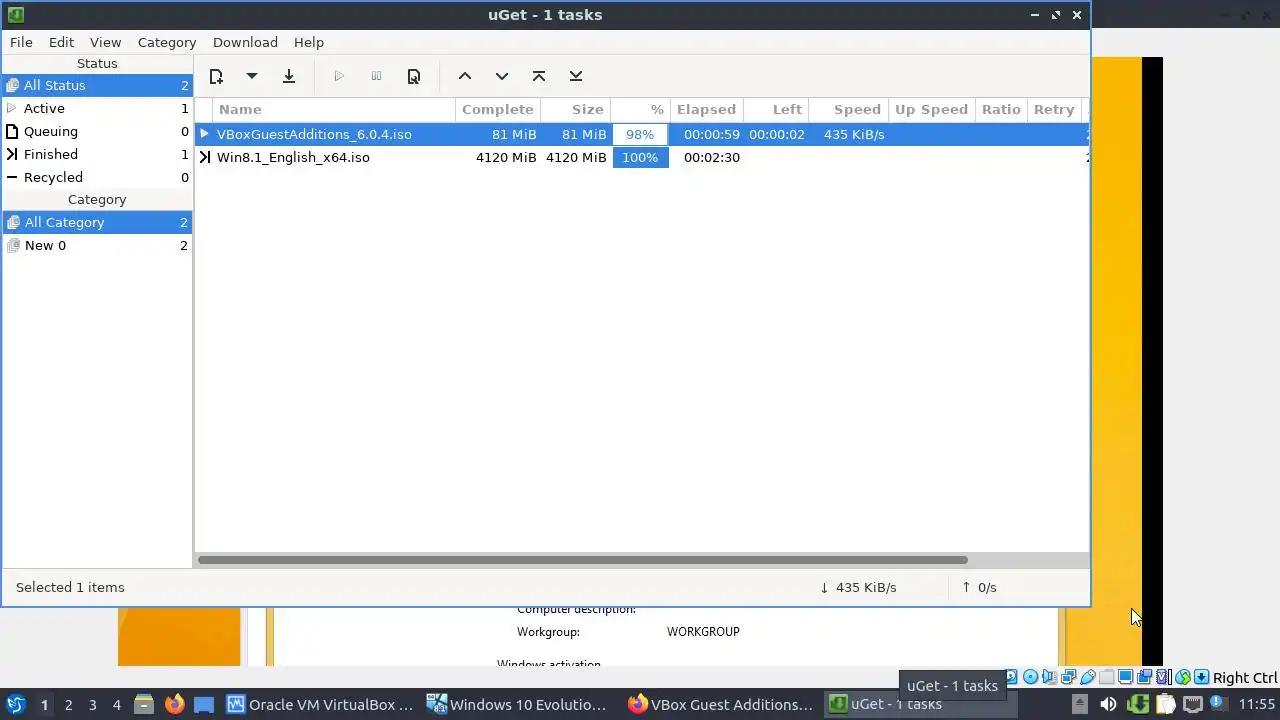This screenshot has height=720, width=1280.
Task: Click the status bar upload speed indicator
Action: click(979, 587)
